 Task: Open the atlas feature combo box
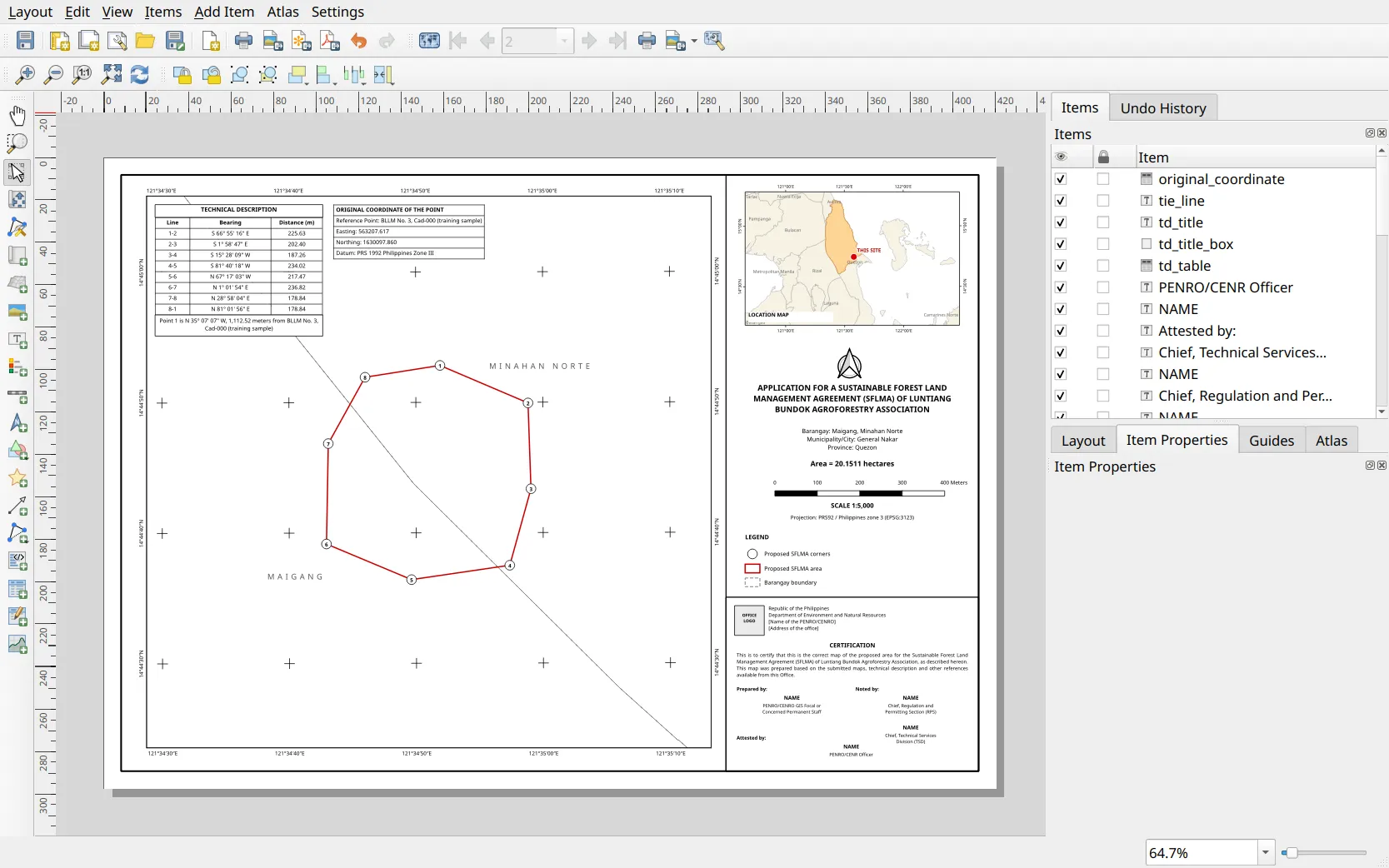click(537, 41)
